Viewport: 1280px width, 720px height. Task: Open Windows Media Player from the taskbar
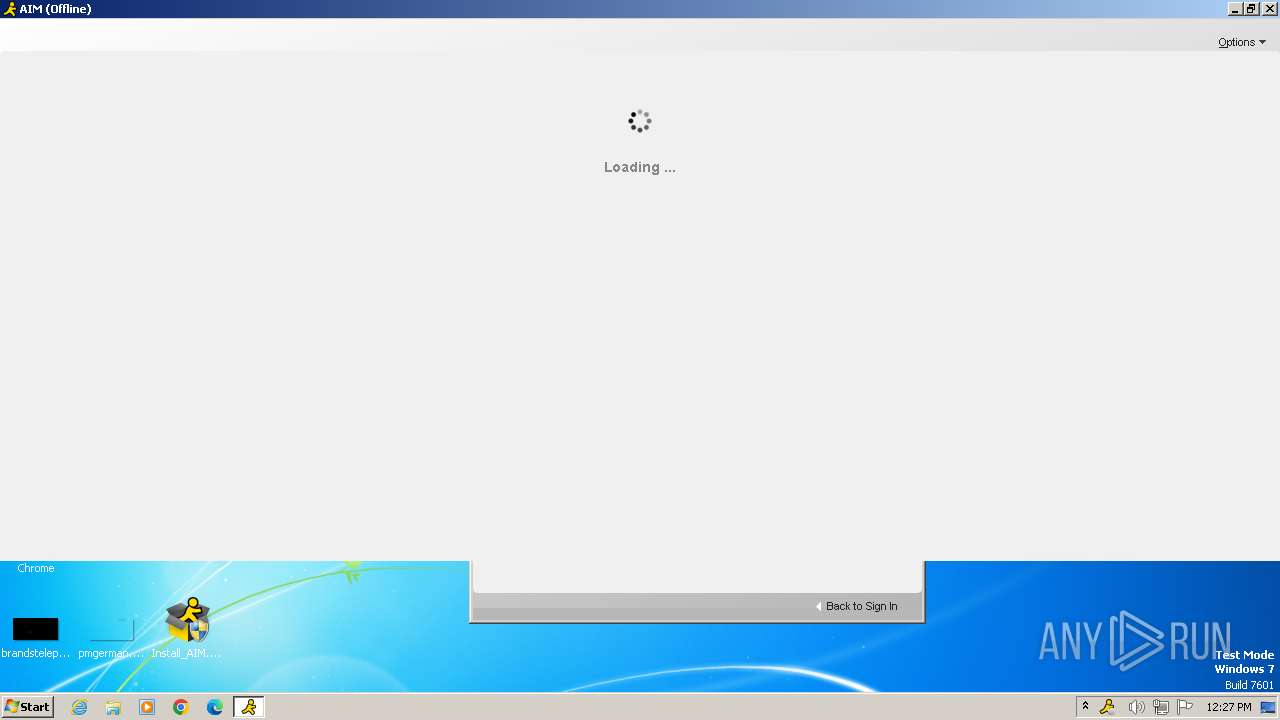(147, 707)
